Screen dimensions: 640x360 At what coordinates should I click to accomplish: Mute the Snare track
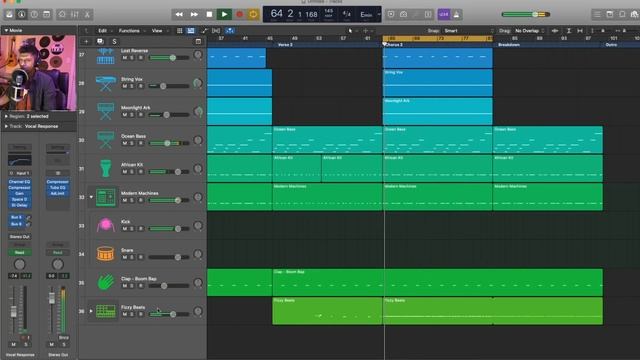coord(124,257)
